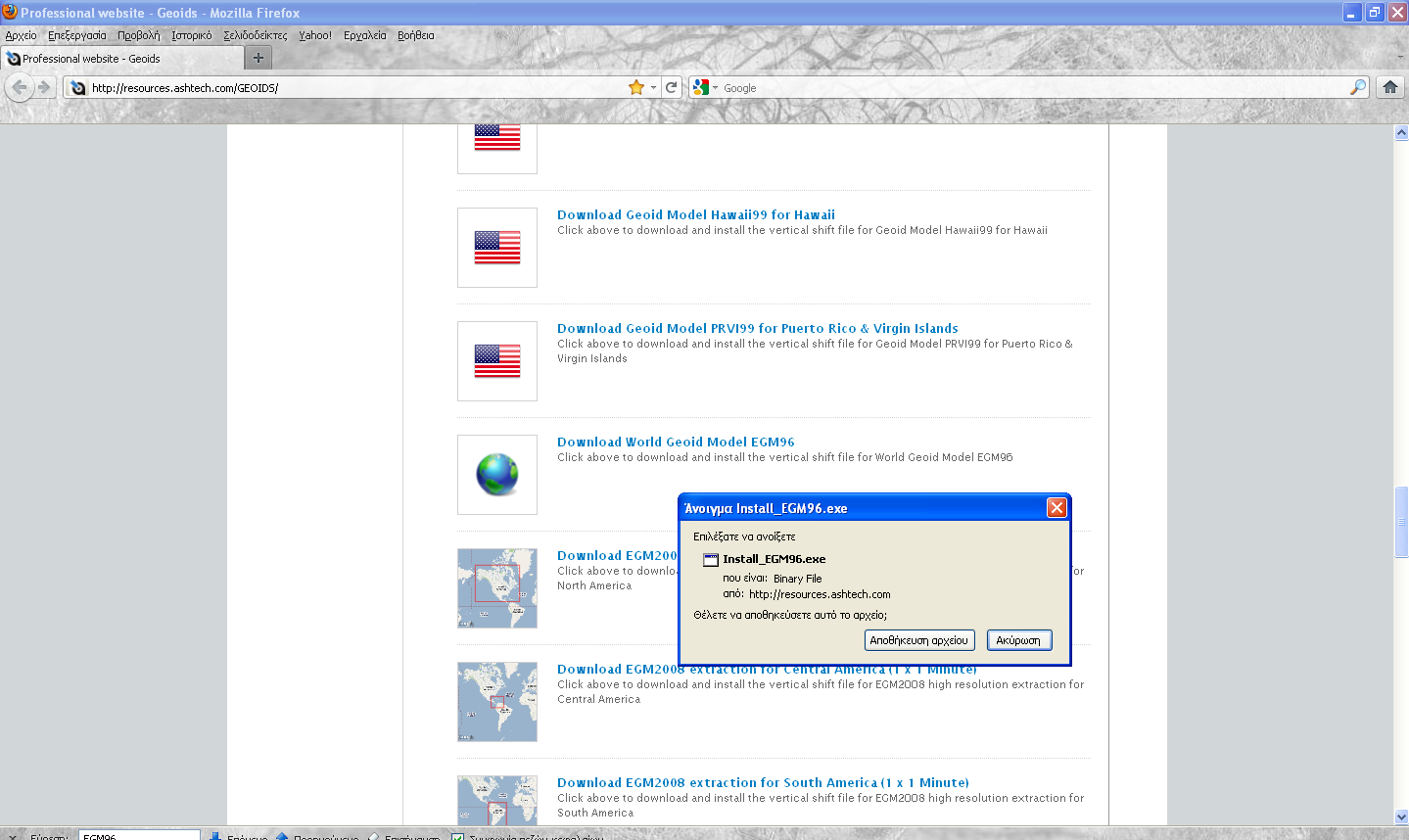Viewport: 1409px width, 840px height.
Task: Click the vertical scrollbar thumb
Action: (1401, 522)
